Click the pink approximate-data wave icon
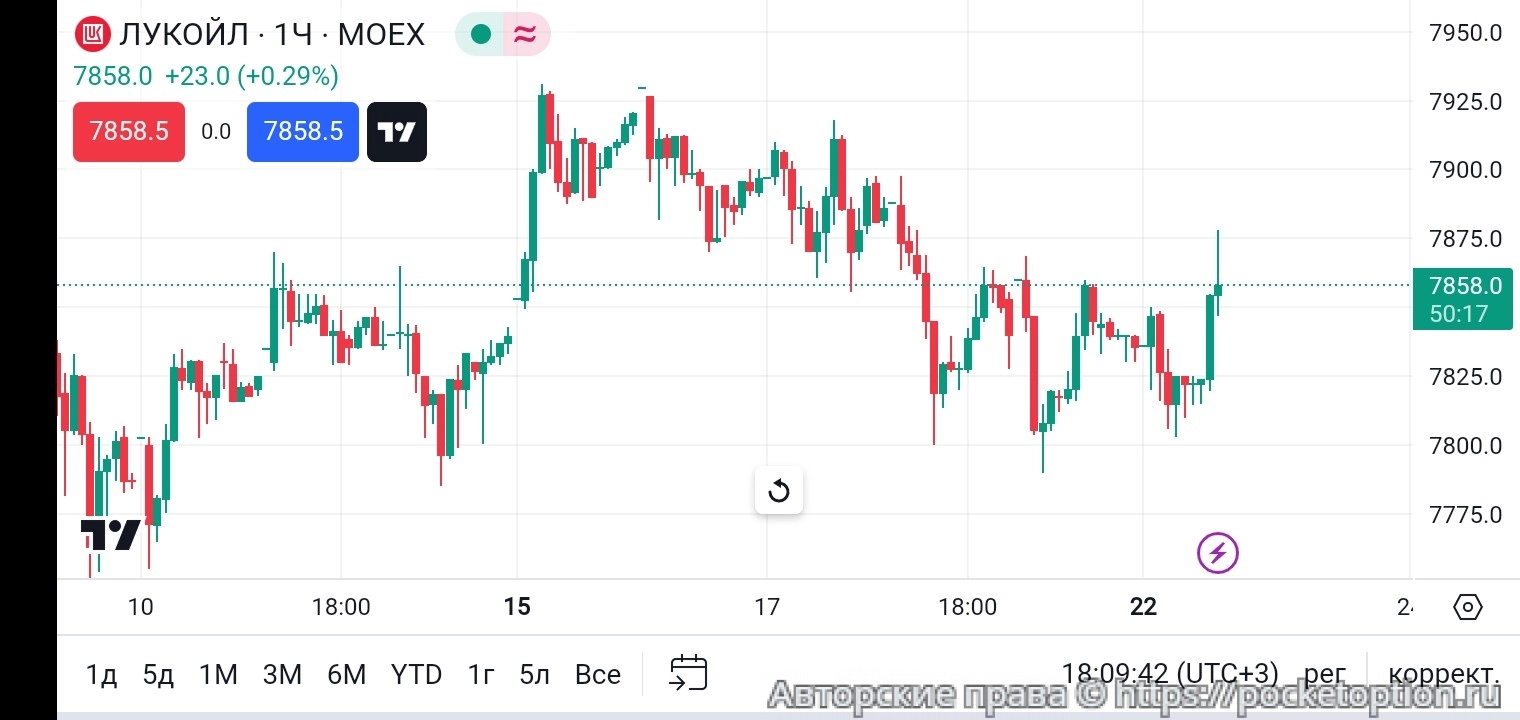 point(524,35)
